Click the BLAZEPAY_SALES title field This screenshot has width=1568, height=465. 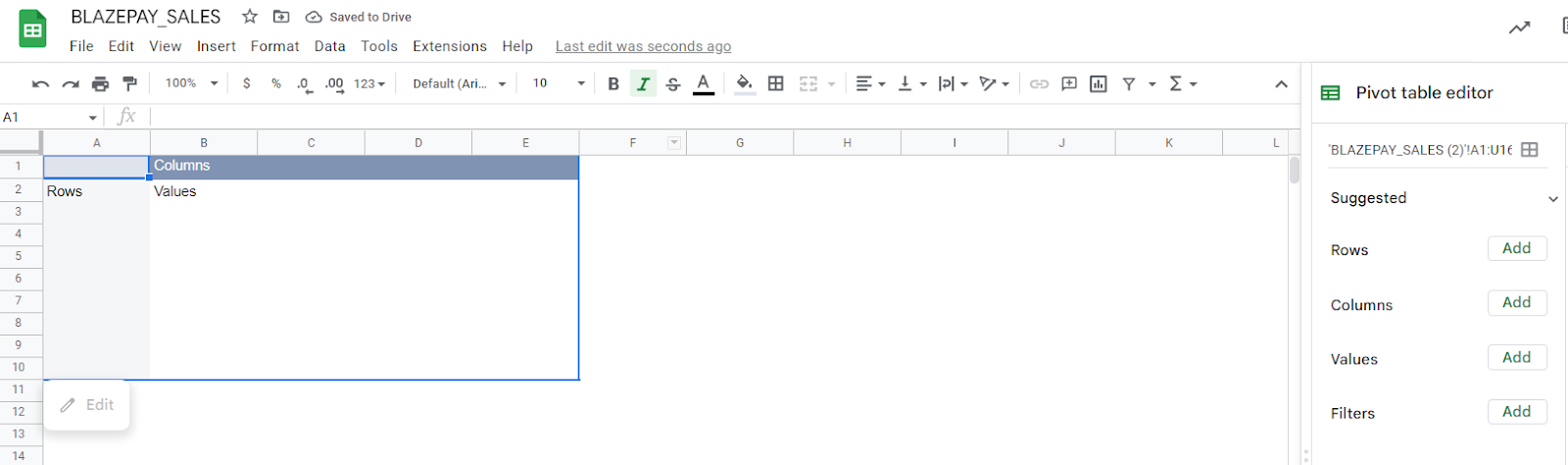click(146, 17)
